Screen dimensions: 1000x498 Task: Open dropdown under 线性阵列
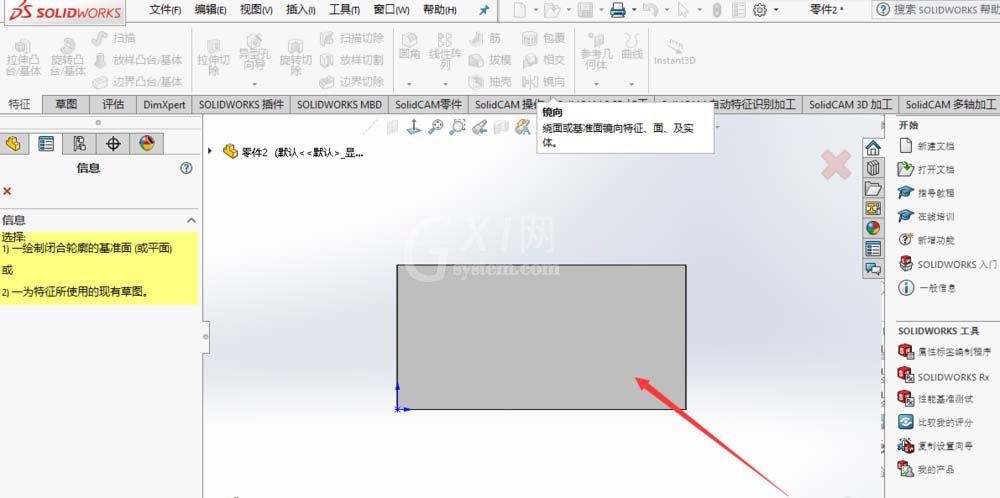(445, 84)
